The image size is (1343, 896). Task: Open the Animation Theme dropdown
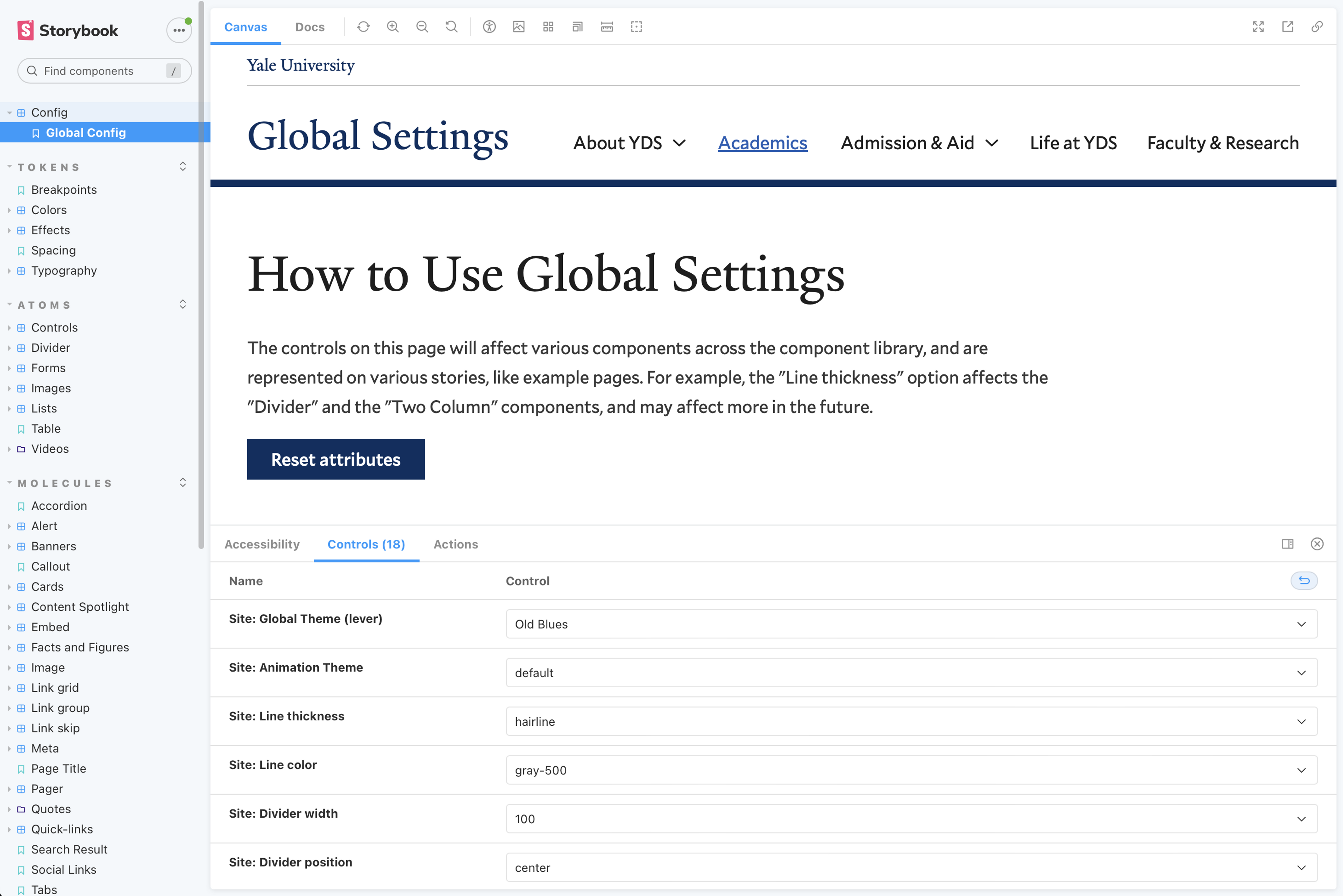click(911, 673)
